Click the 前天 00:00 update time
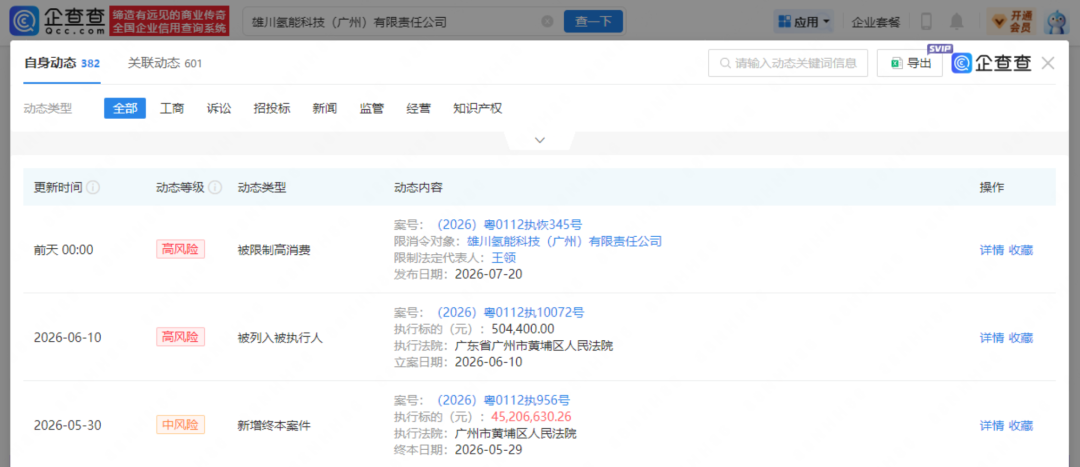This screenshot has width=1080, height=467. point(63,250)
